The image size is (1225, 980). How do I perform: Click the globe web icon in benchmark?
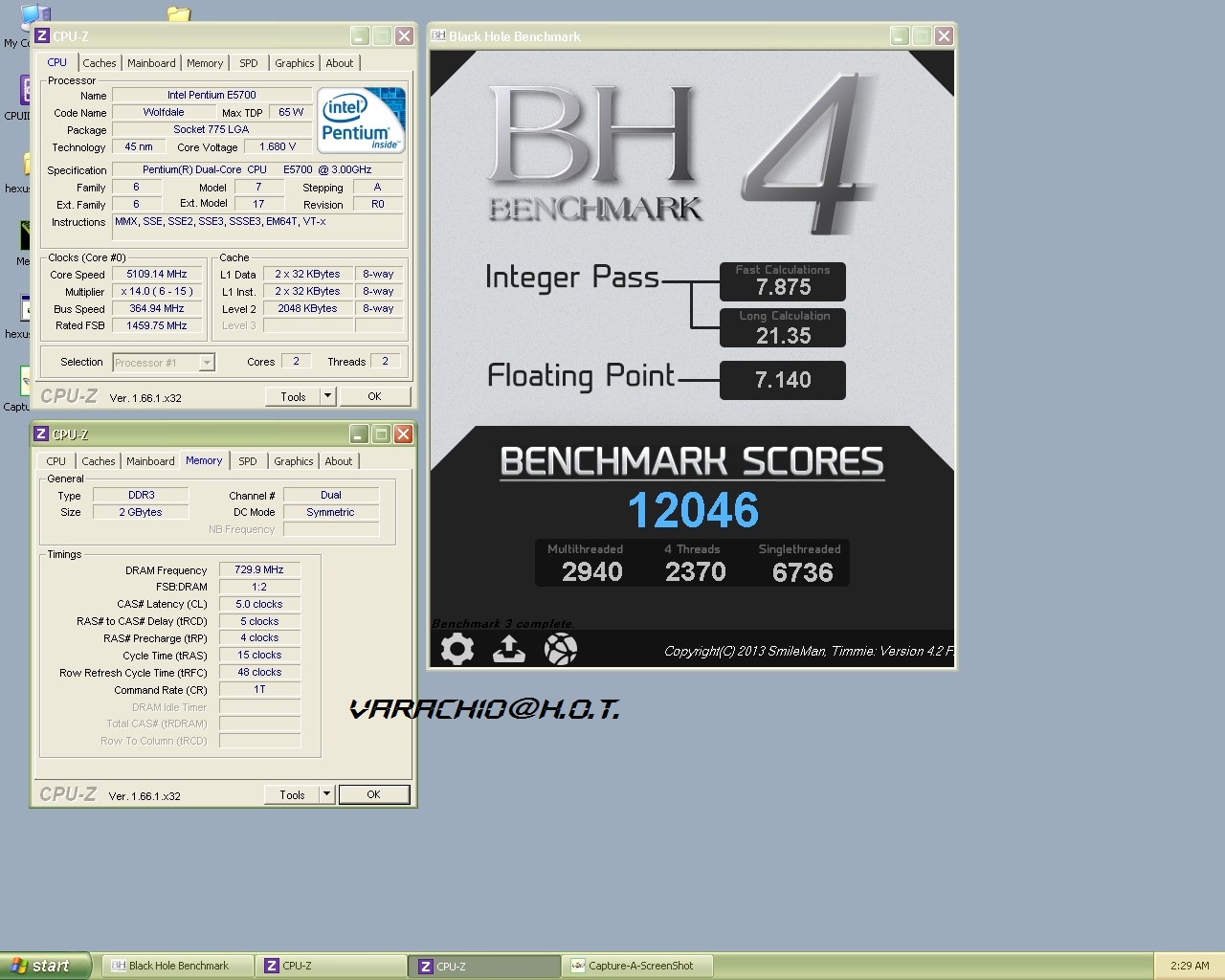pyautogui.click(x=561, y=650)
